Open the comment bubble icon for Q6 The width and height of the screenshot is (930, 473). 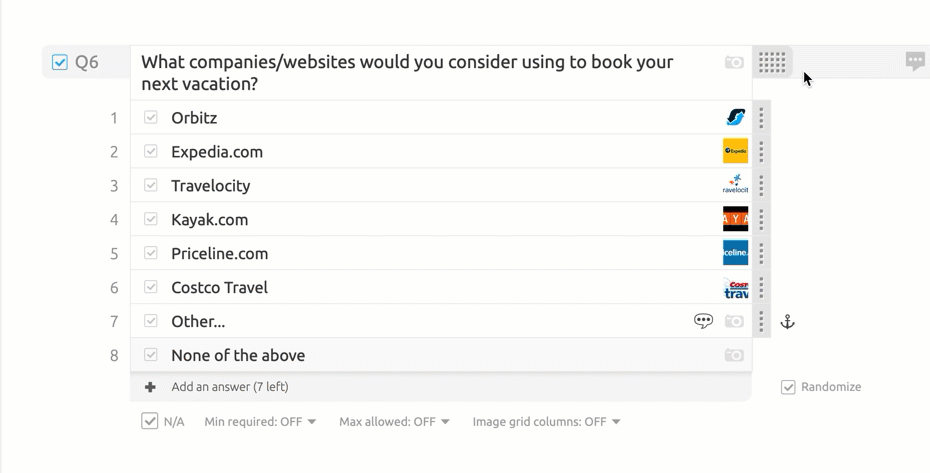915,61
